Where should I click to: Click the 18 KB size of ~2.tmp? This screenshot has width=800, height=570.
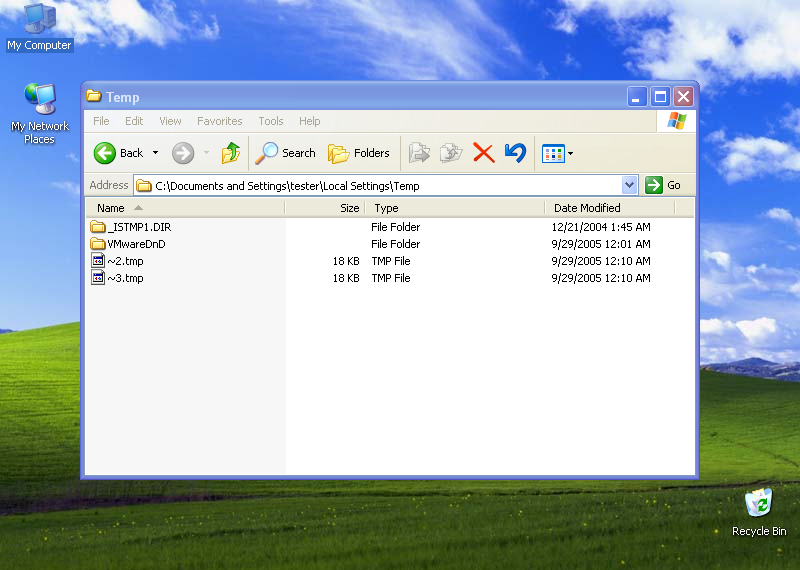tap(346, 261)
